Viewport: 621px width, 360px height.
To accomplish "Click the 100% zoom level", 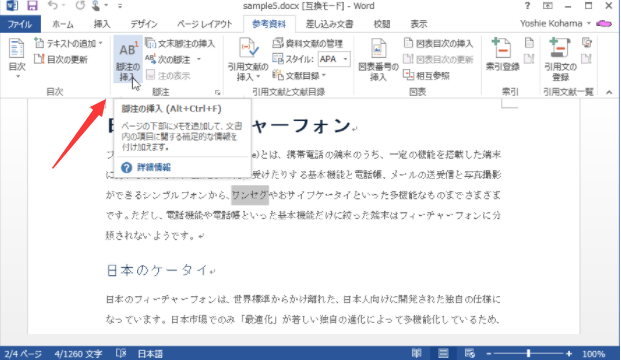I will (x=593, y=353).
